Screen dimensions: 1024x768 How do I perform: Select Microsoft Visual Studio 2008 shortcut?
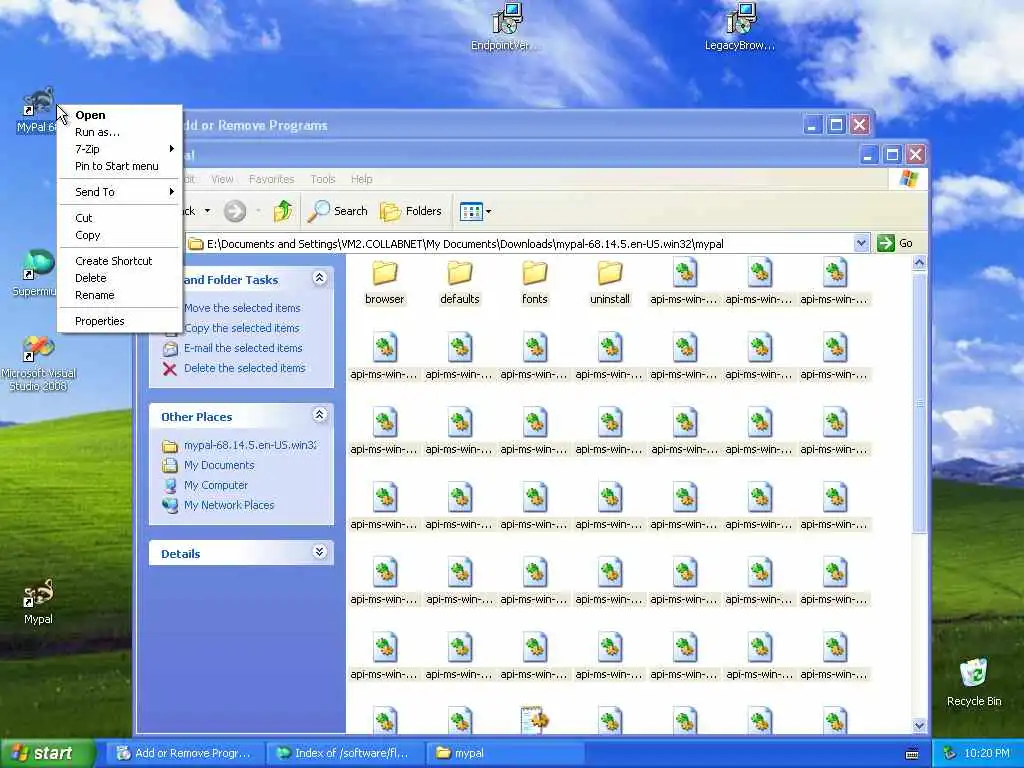pyautogui.click(x=39, y=364)
